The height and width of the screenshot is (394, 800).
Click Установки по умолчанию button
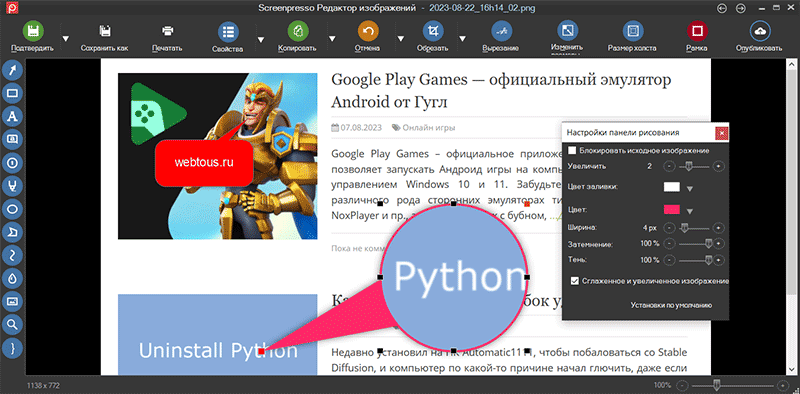[x=671, y=305]
